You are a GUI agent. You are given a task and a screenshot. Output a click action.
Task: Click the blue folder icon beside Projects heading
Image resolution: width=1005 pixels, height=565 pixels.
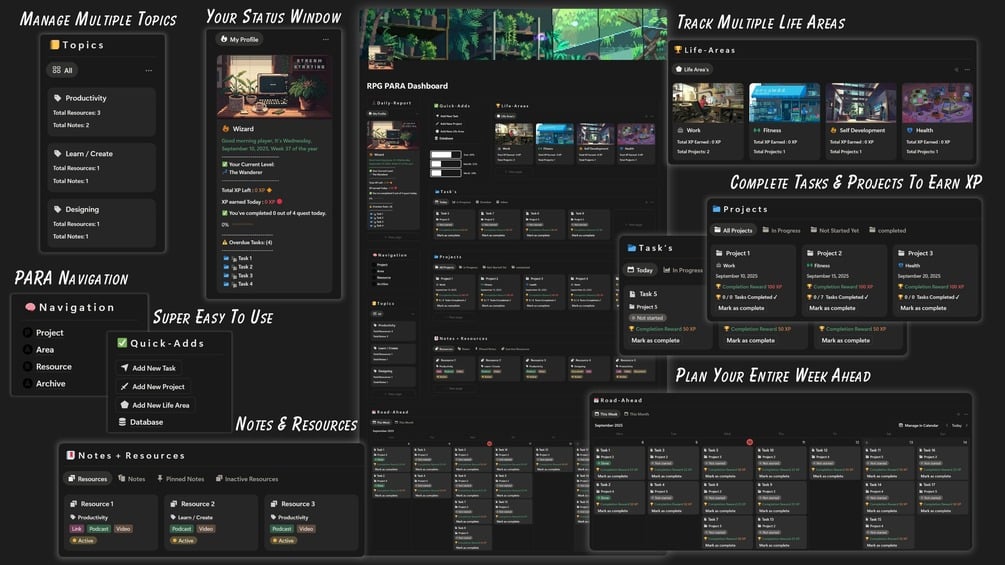pos(717,209)
